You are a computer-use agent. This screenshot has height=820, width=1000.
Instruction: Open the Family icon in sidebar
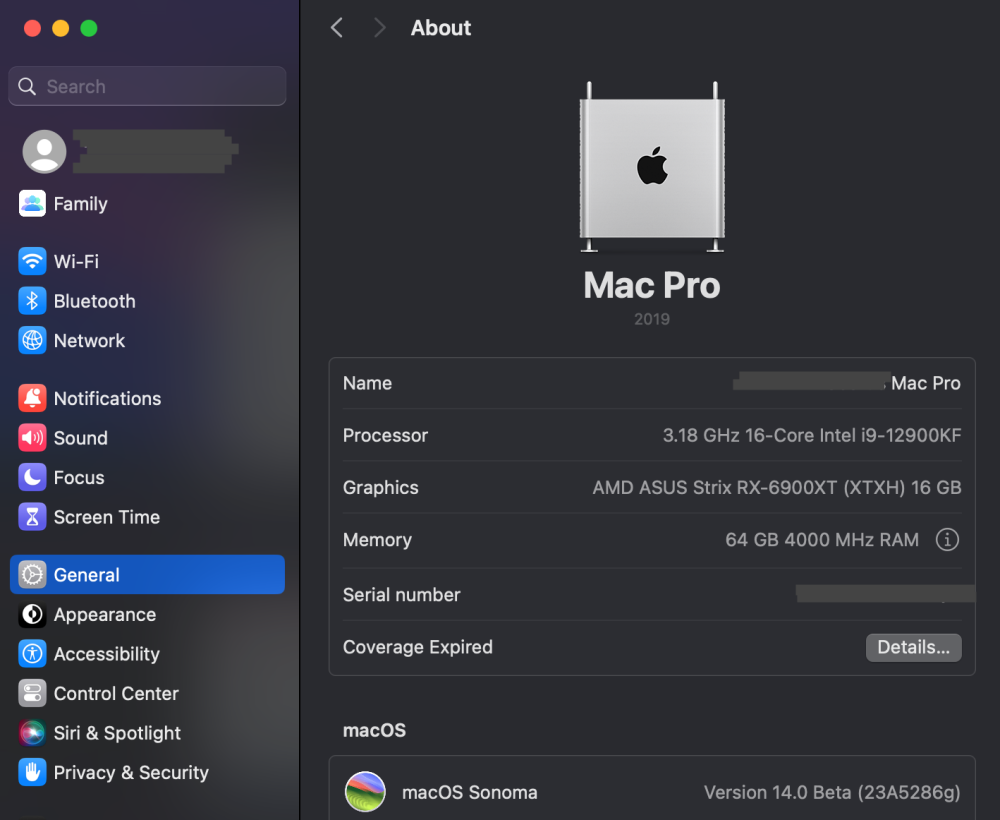coord(32,204)
